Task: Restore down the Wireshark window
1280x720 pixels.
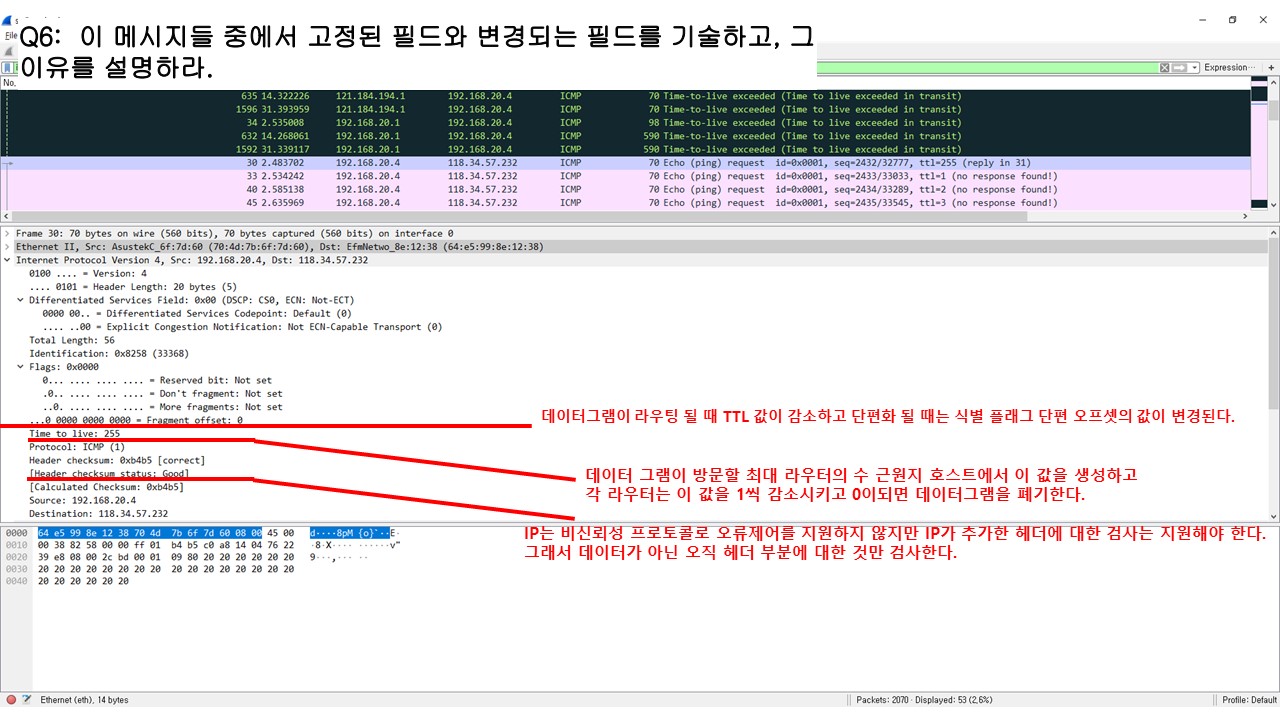Action: pos(1232,19)
